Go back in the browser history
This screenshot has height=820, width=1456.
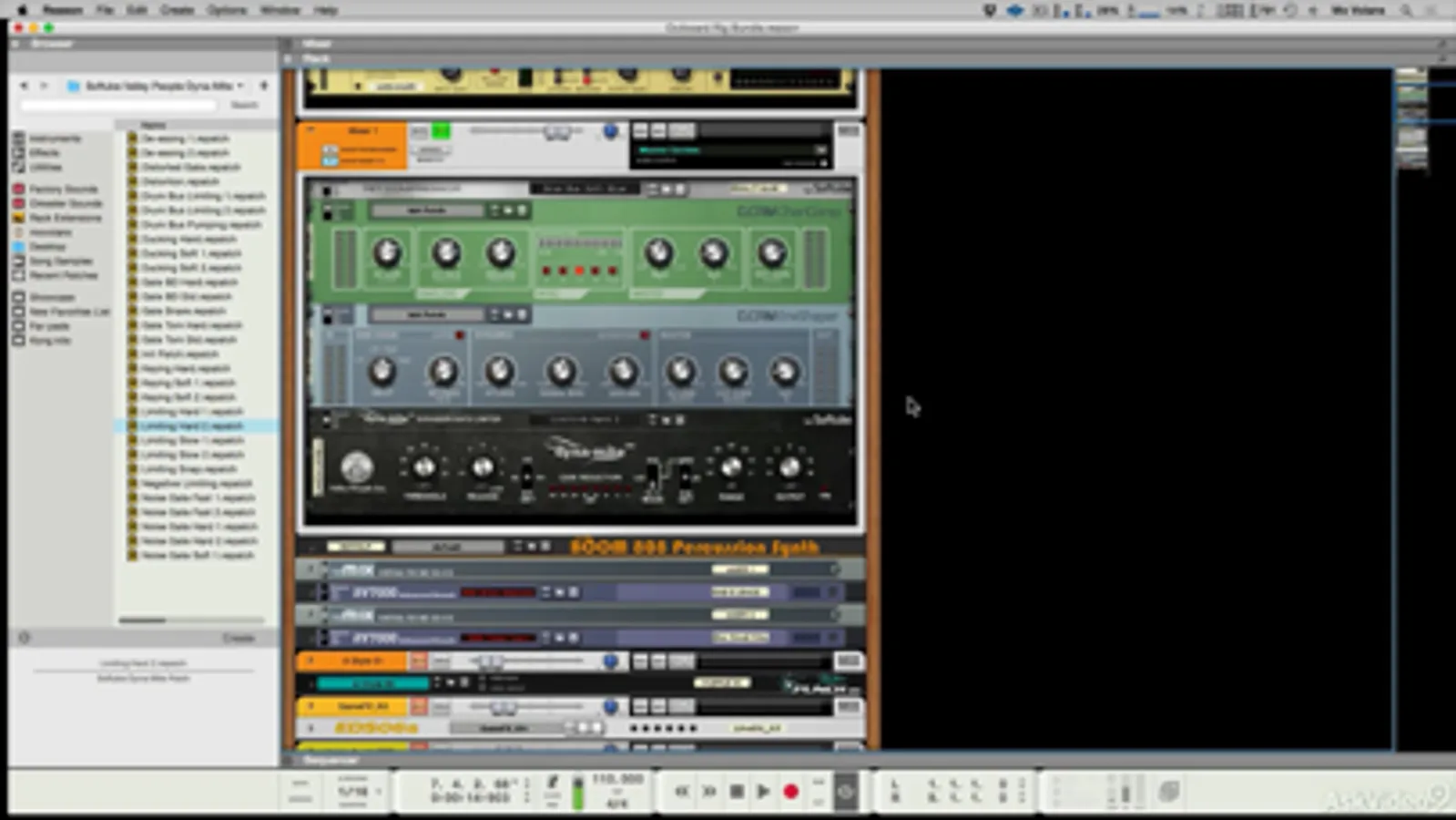pos(25,86)
